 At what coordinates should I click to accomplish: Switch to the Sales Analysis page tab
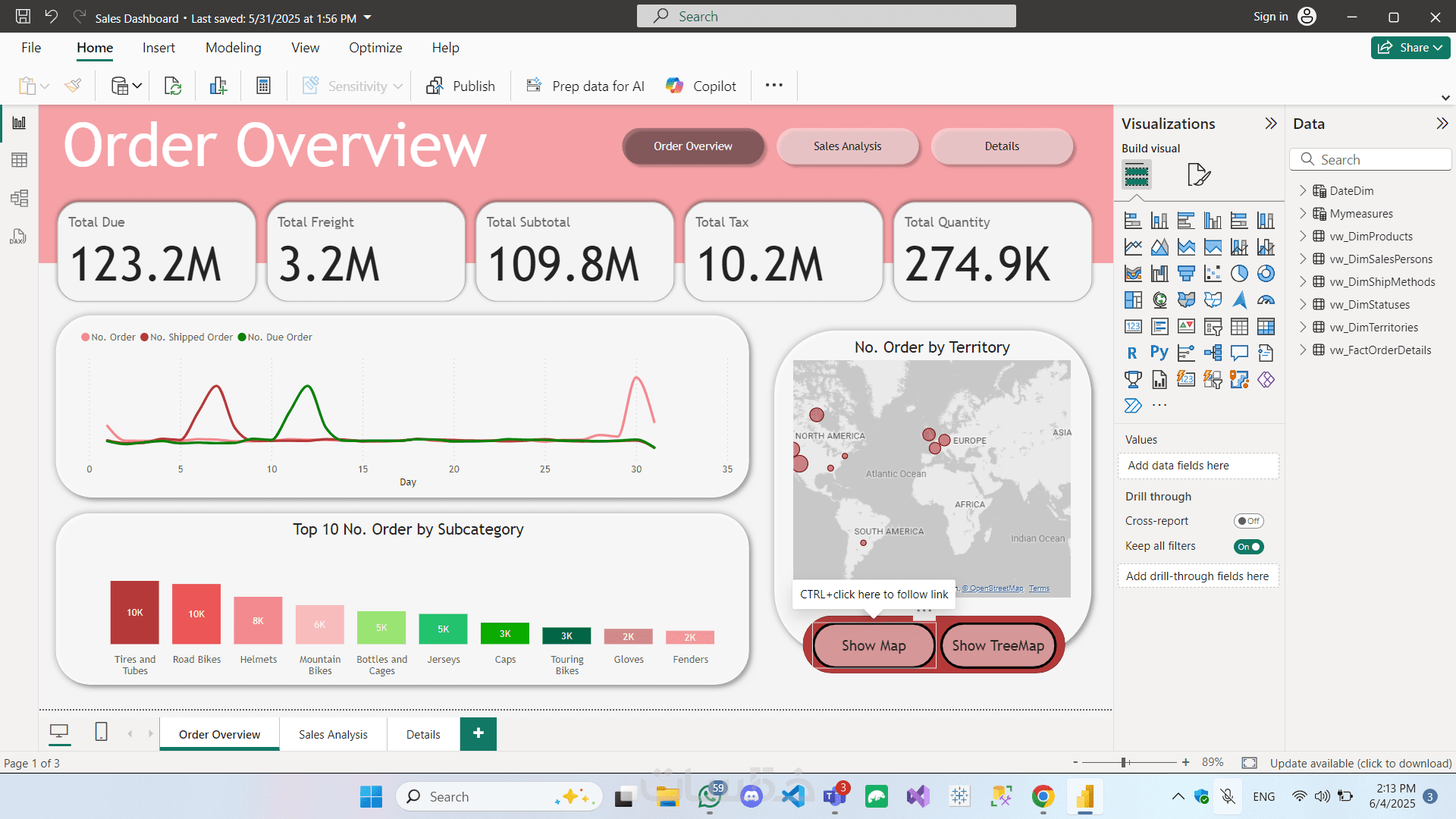click(x=333, y=734)
